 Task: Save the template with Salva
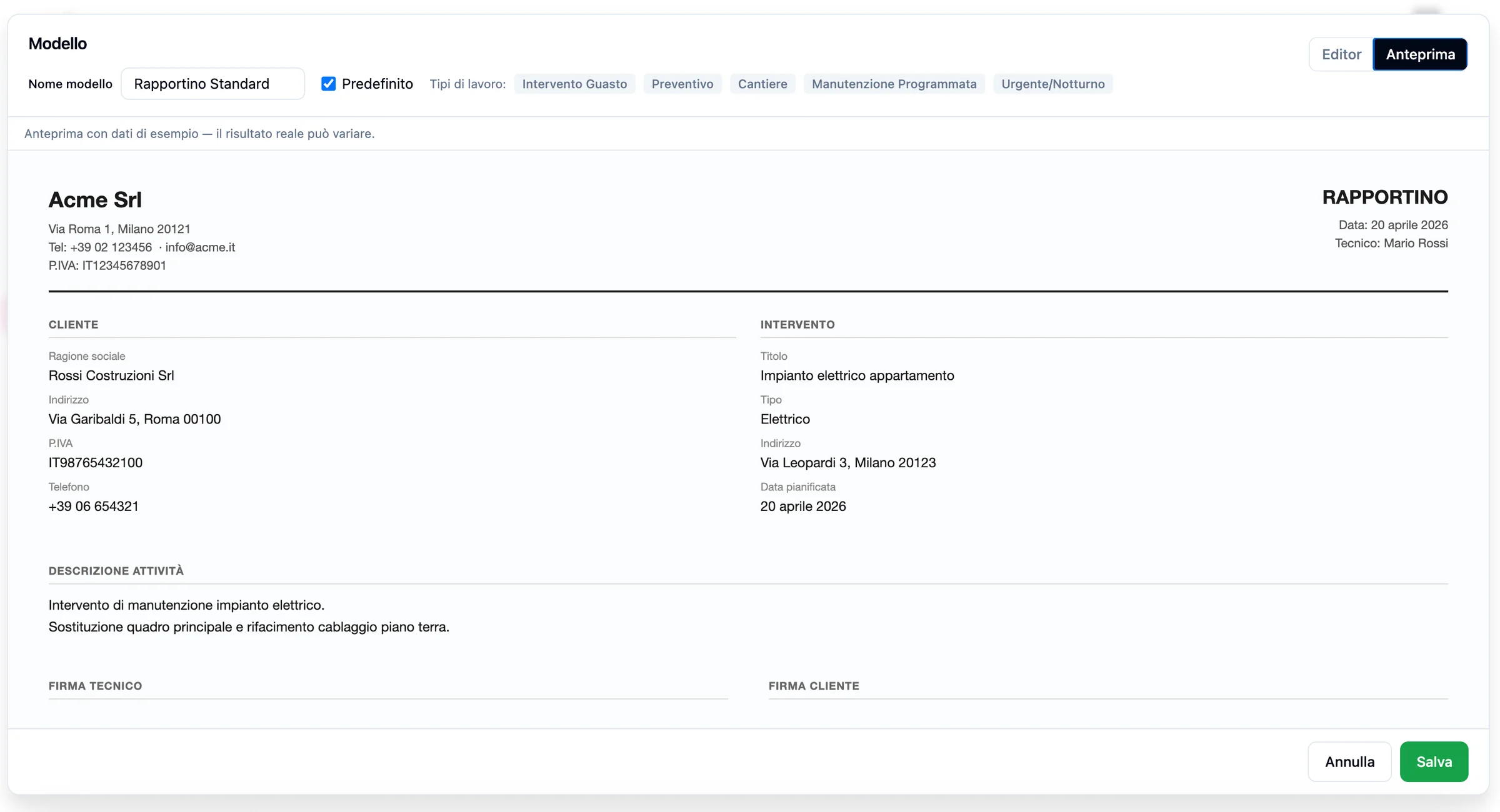click(x=1434, y=761)
